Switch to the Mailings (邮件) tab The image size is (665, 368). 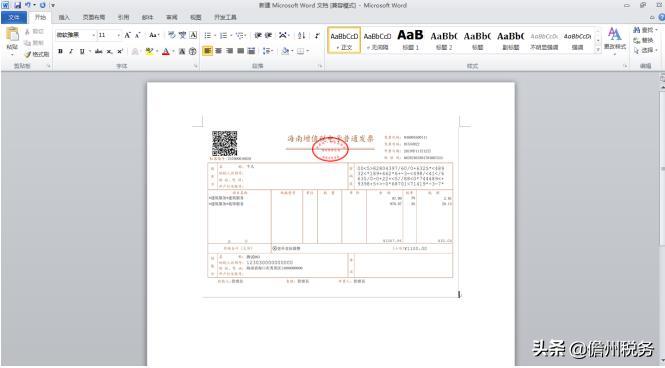(148, 17)
